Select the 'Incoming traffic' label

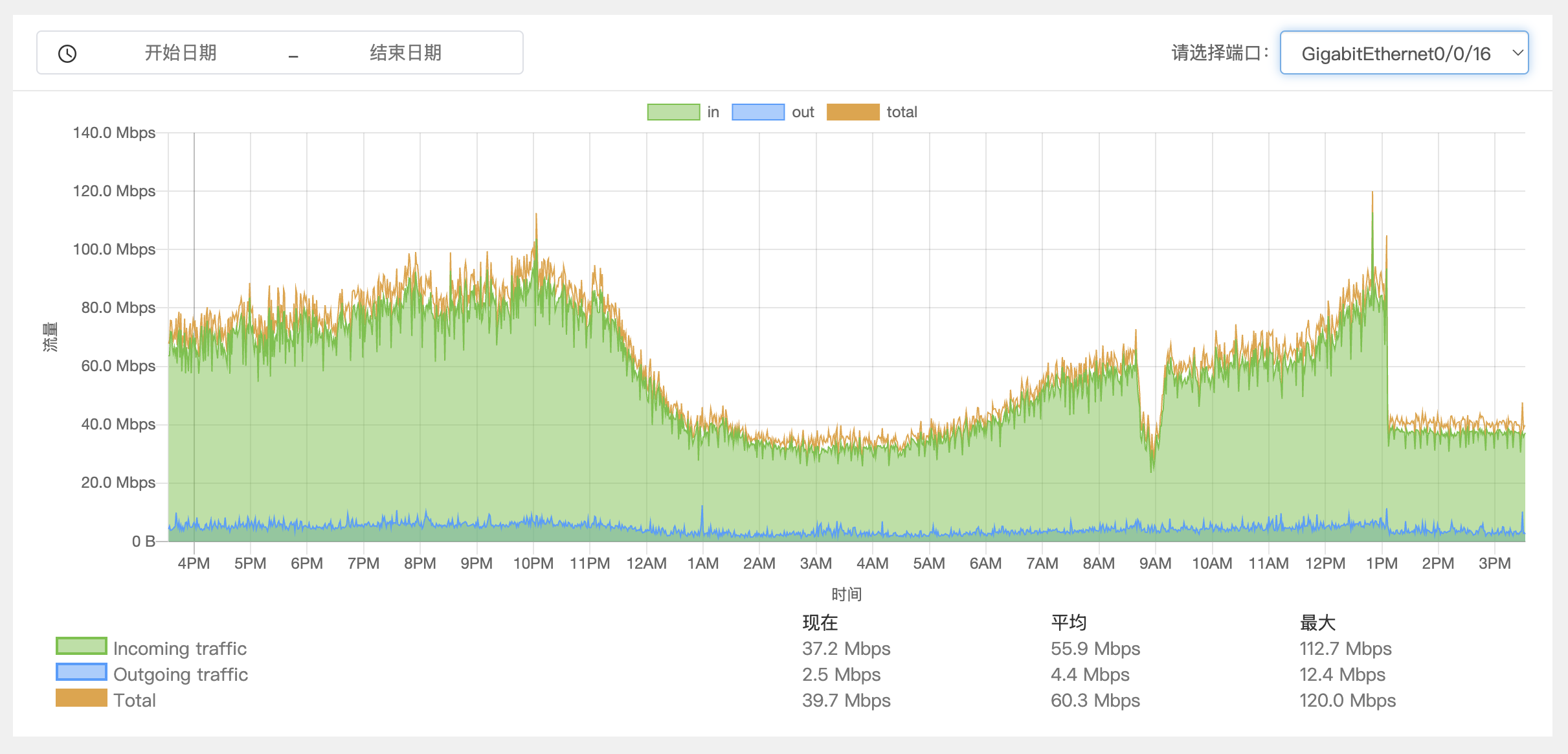pyautogui.click(x=180, y=648)
